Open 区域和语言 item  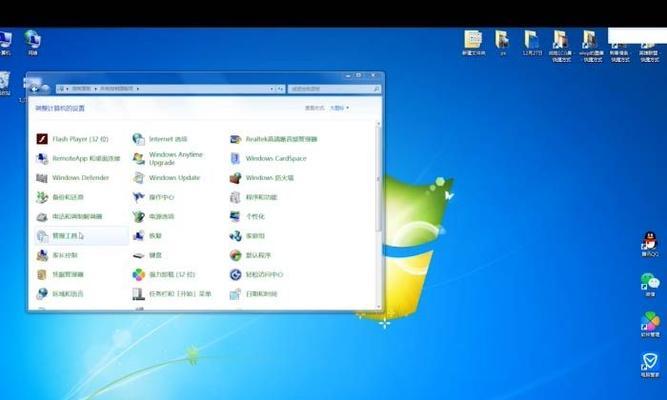click(x=60, y=294)
